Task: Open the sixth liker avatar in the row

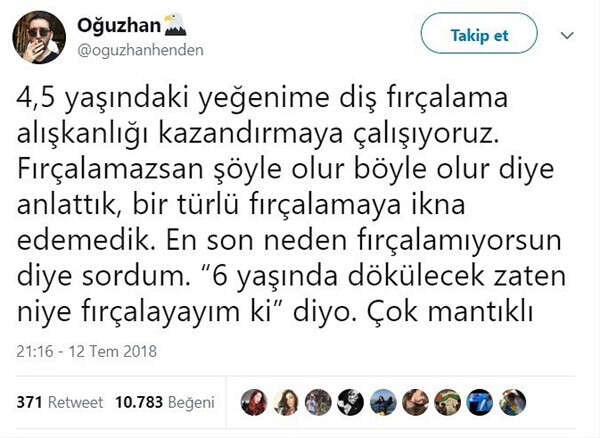Action: pyautogui.click(x=415, y=402)
